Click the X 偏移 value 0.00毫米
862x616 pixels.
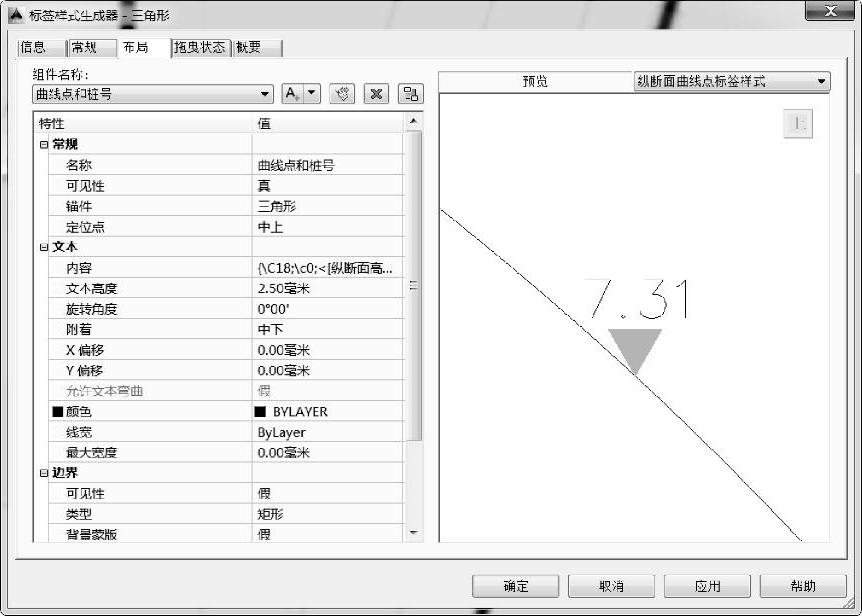coord(328,350)
